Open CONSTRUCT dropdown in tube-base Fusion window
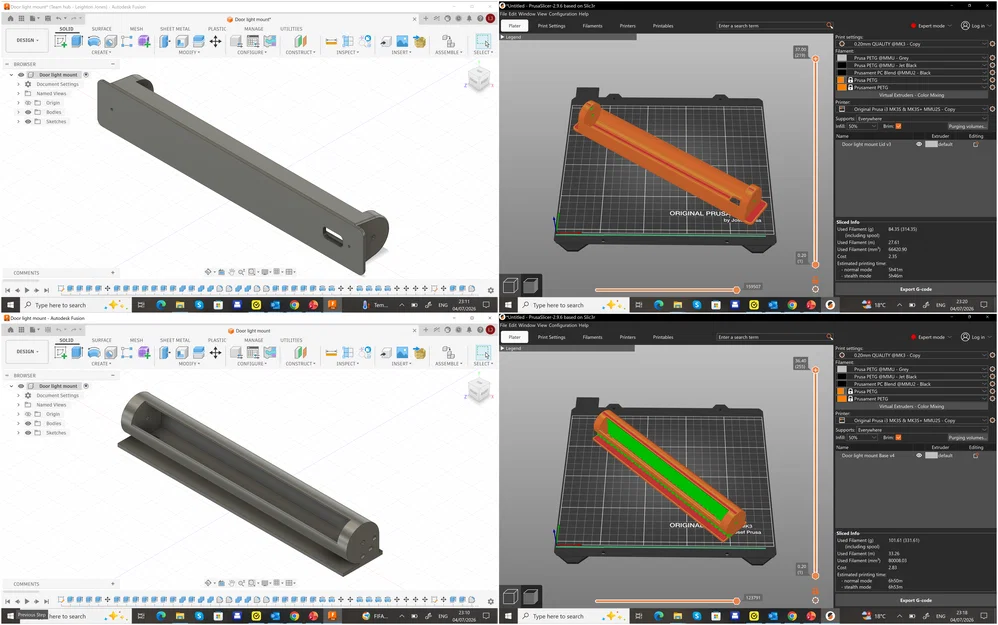Image resolution: width=998 pixels, height=625 pixels. tap(300, 364)
